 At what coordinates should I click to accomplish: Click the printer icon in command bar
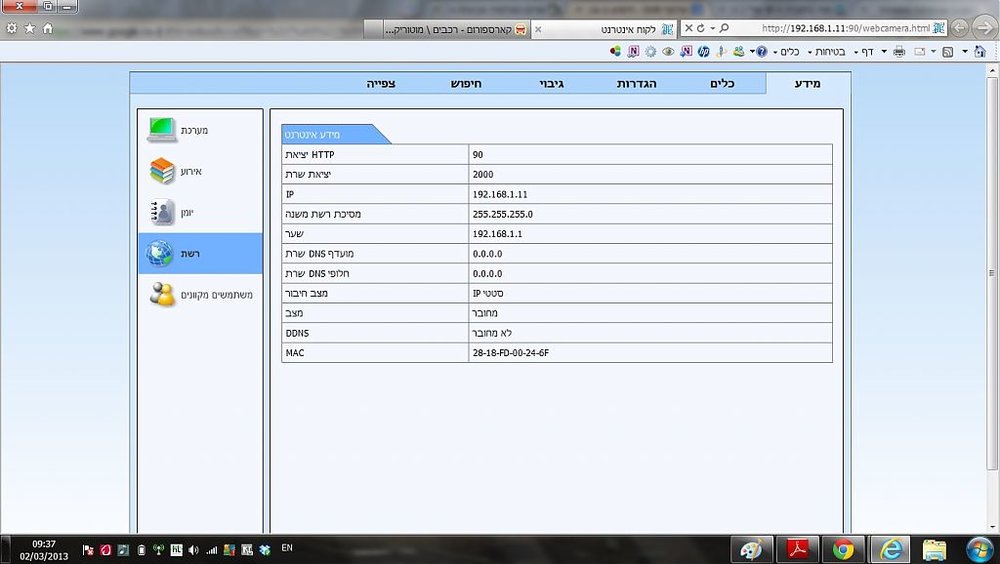point(899,52)
